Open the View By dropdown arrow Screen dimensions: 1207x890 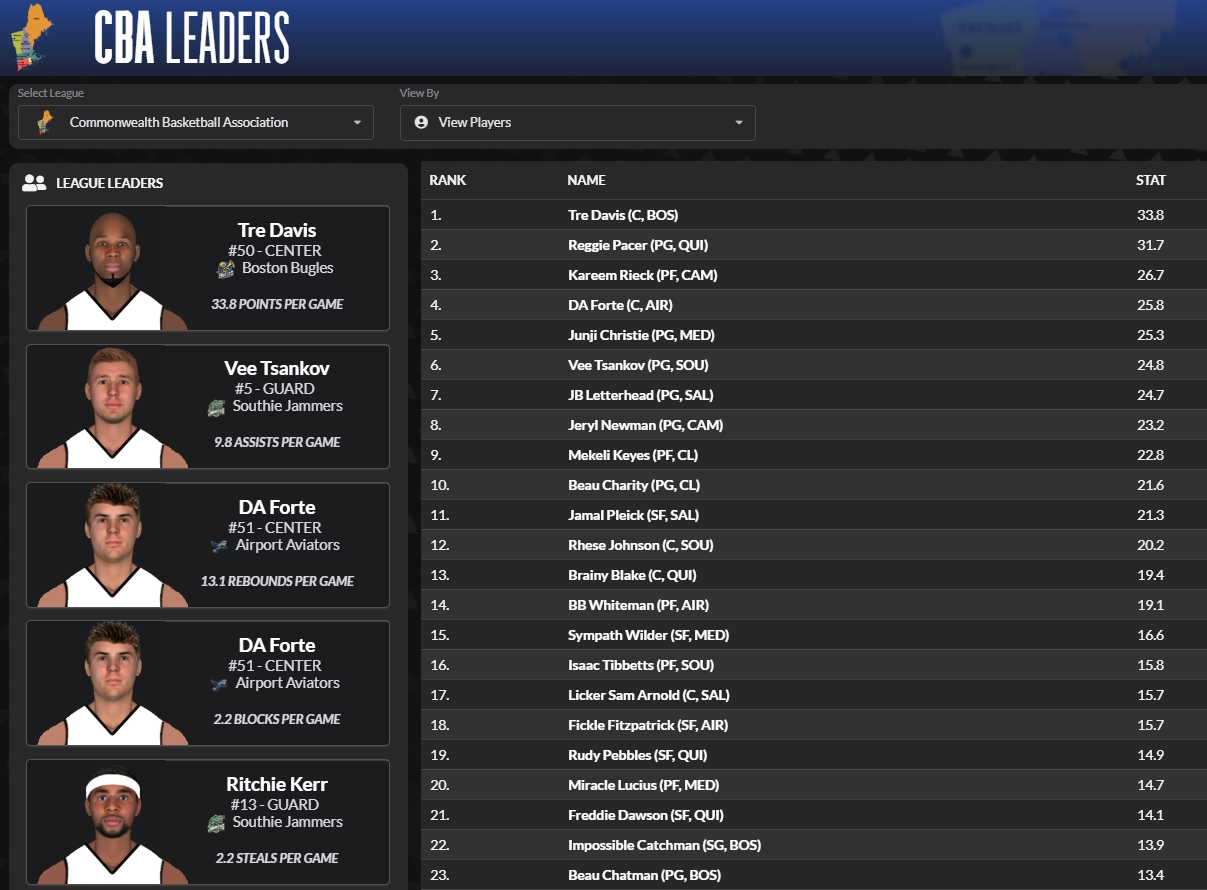(739, 123)
